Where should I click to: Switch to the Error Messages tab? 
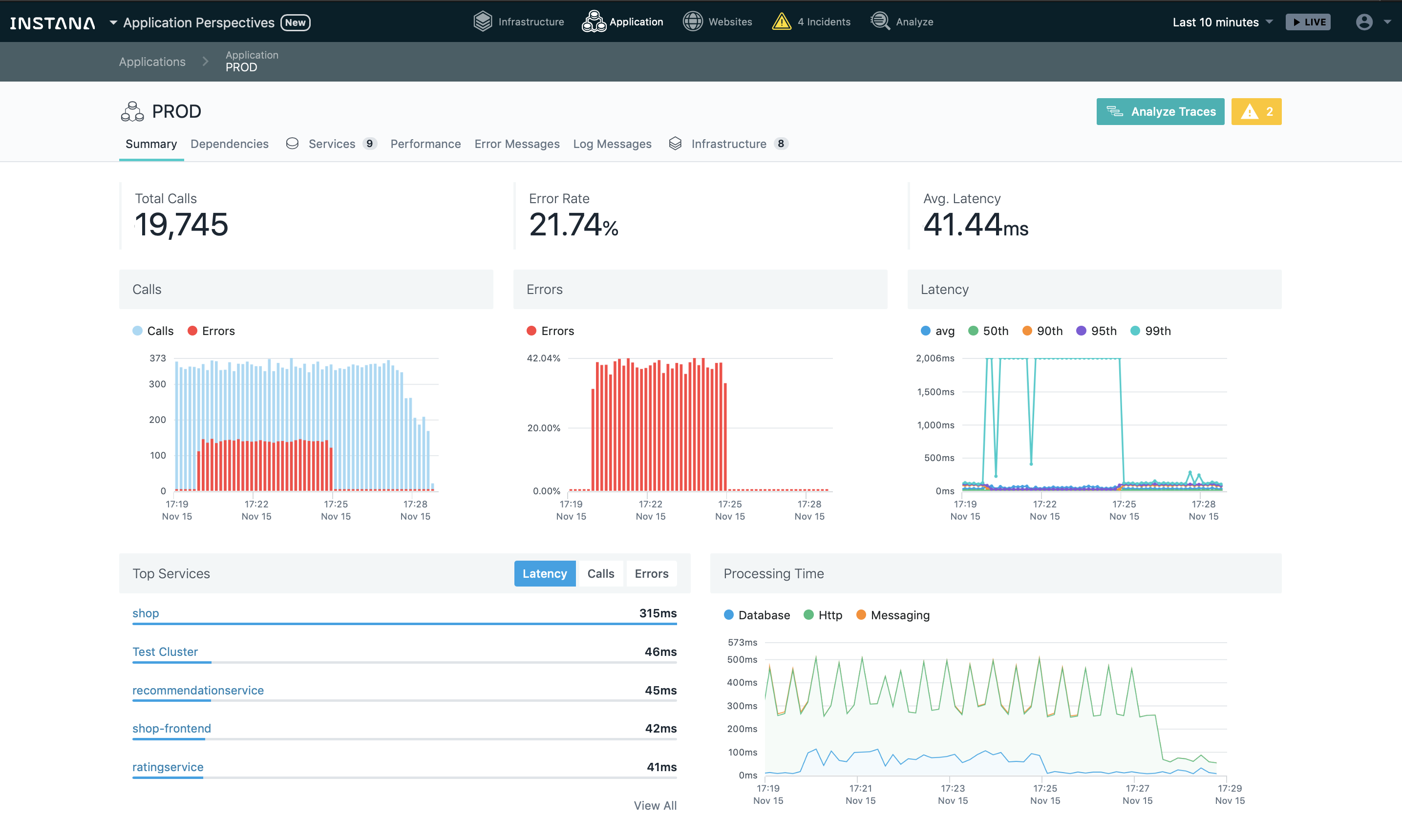tap(517, 144)
